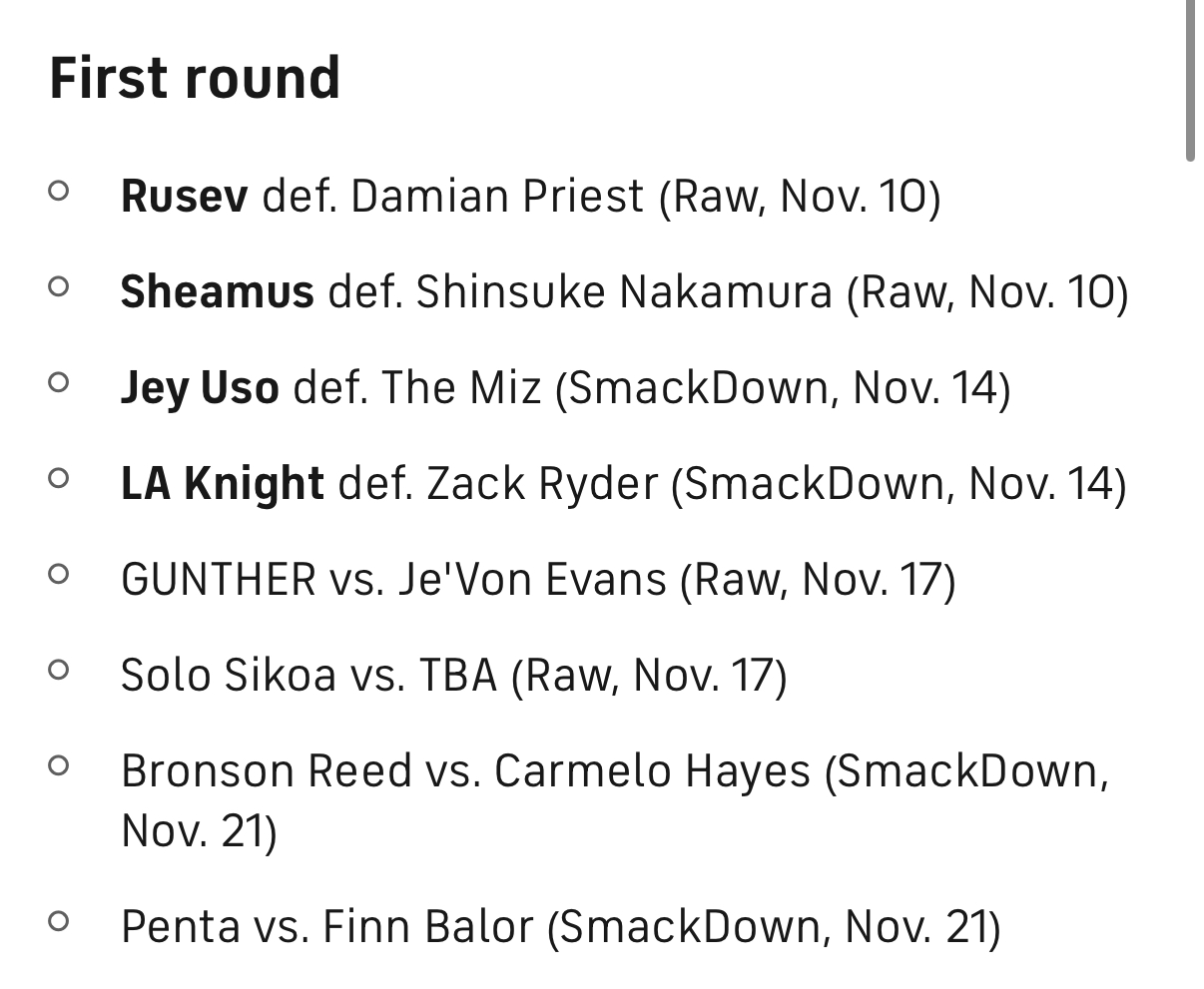Click the bullet beside the Sheamus match

(58, 285)
